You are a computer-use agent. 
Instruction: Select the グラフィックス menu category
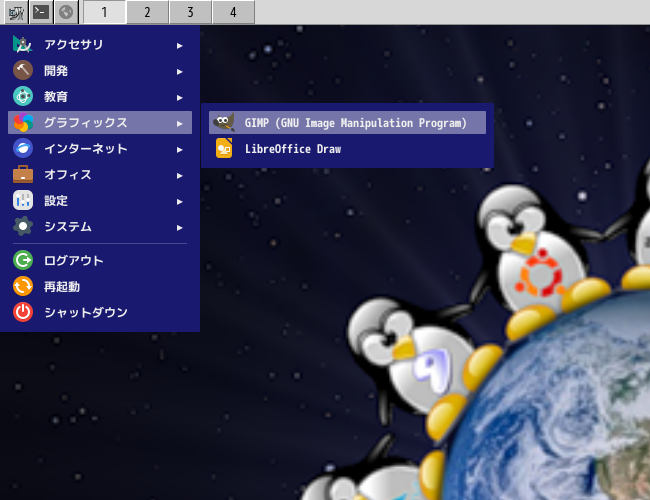100,123
